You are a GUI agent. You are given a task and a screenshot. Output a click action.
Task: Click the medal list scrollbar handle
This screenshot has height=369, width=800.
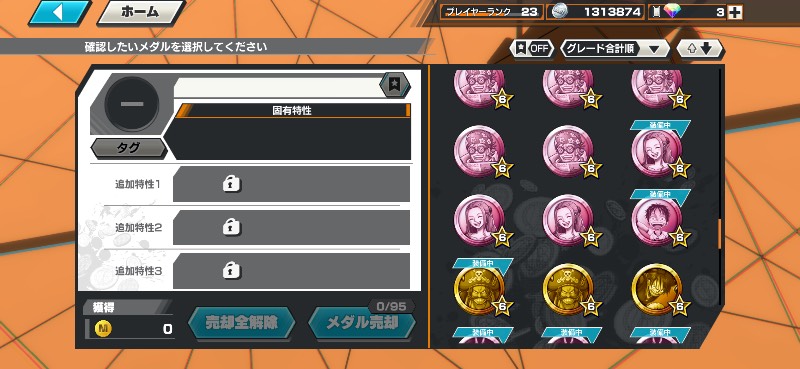(x=720, y=233)
